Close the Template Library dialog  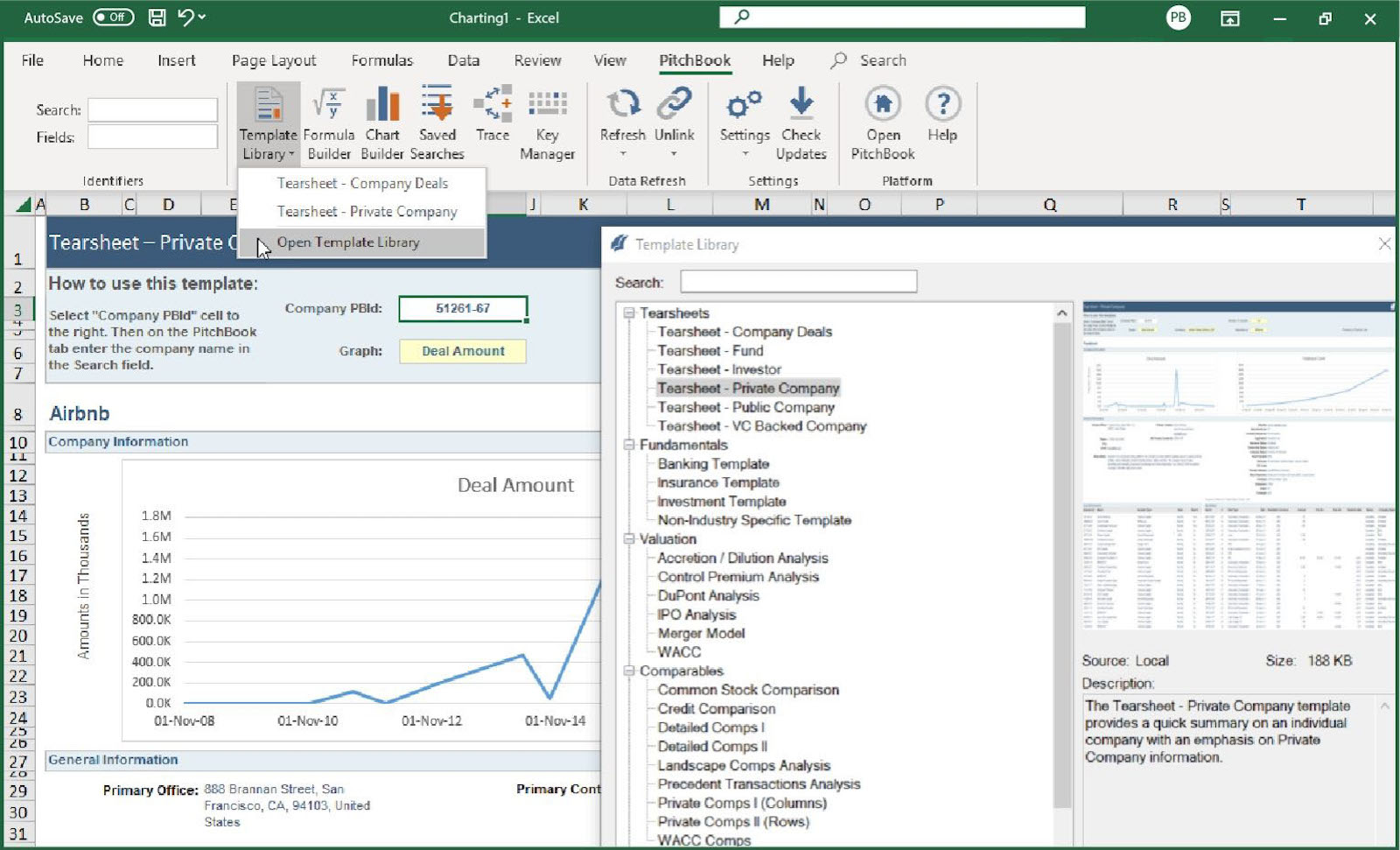point(1384,244)
